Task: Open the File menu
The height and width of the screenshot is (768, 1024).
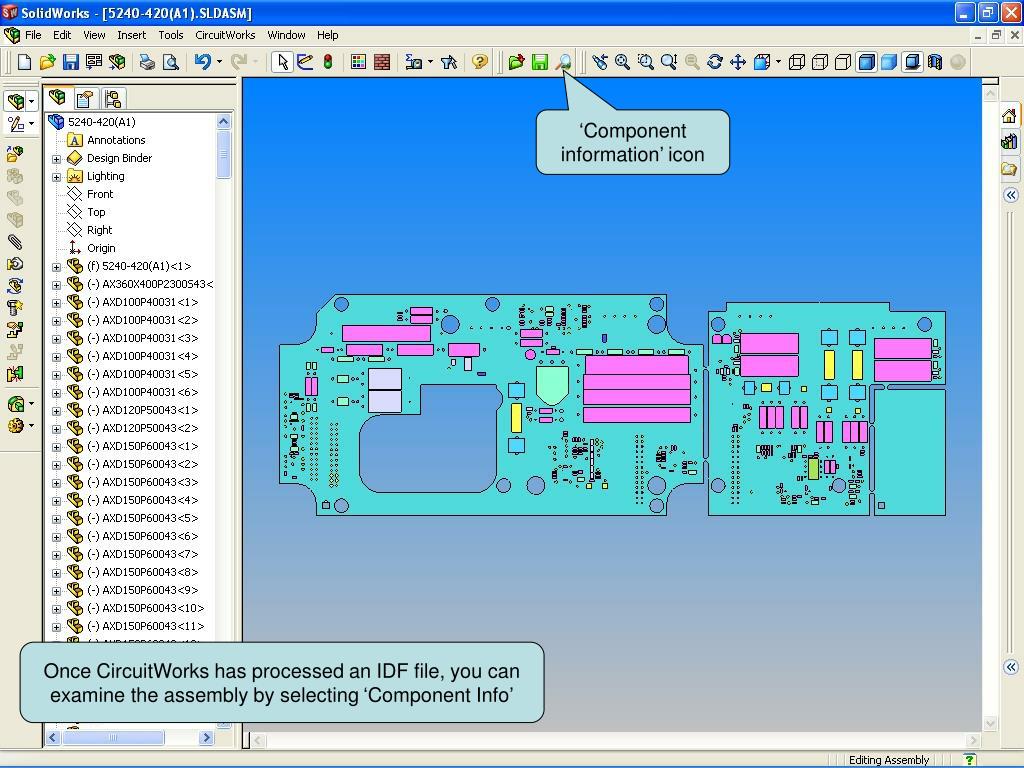Action: pyautogui.click(x=33, y=35)
